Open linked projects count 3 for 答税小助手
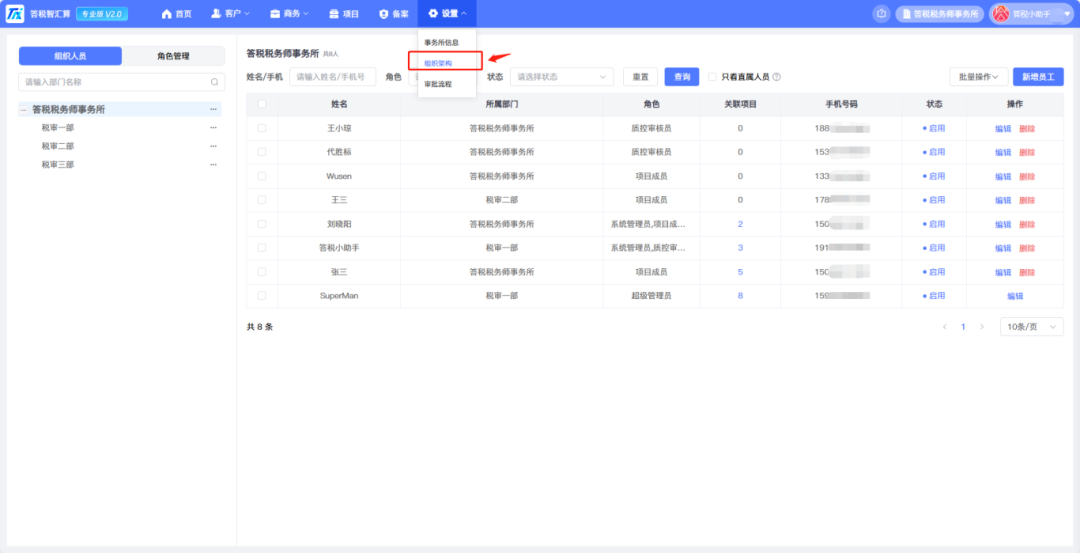The height and width of the screenshot is (553, 1080). 740,248
